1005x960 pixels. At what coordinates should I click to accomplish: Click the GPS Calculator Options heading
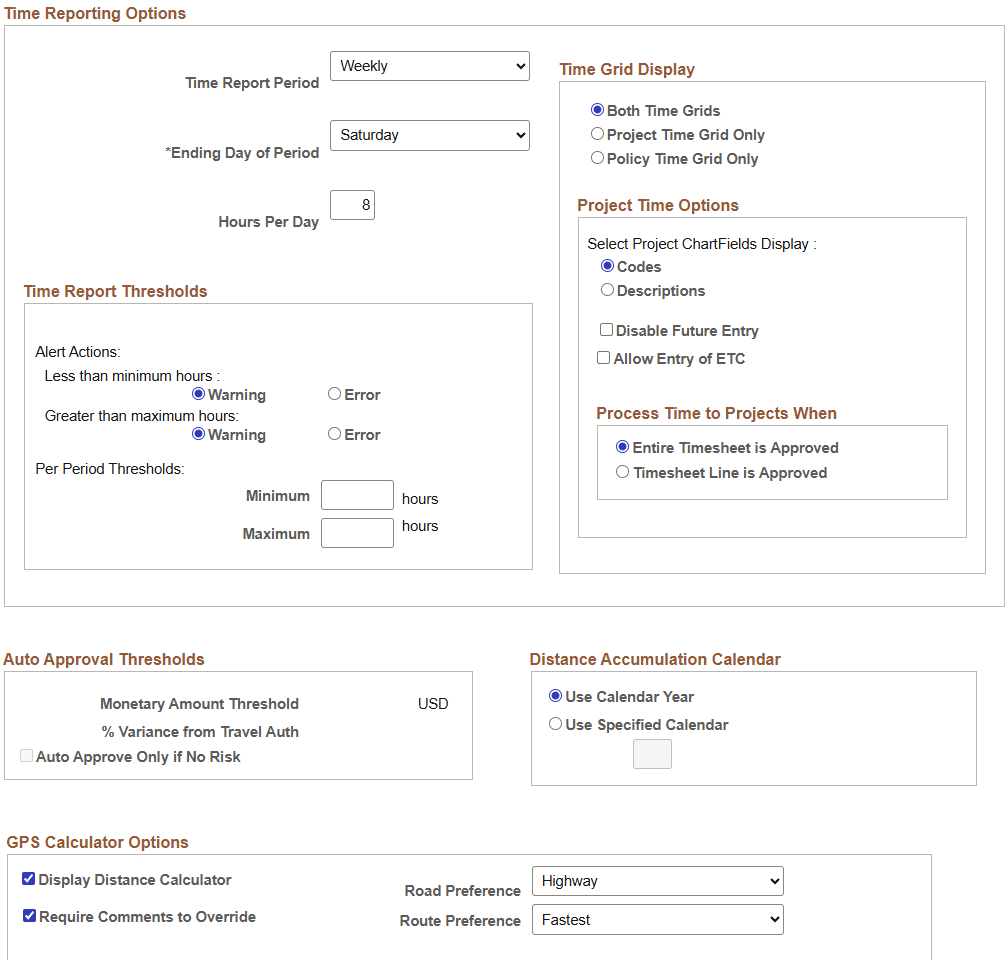tap(97, 842)
